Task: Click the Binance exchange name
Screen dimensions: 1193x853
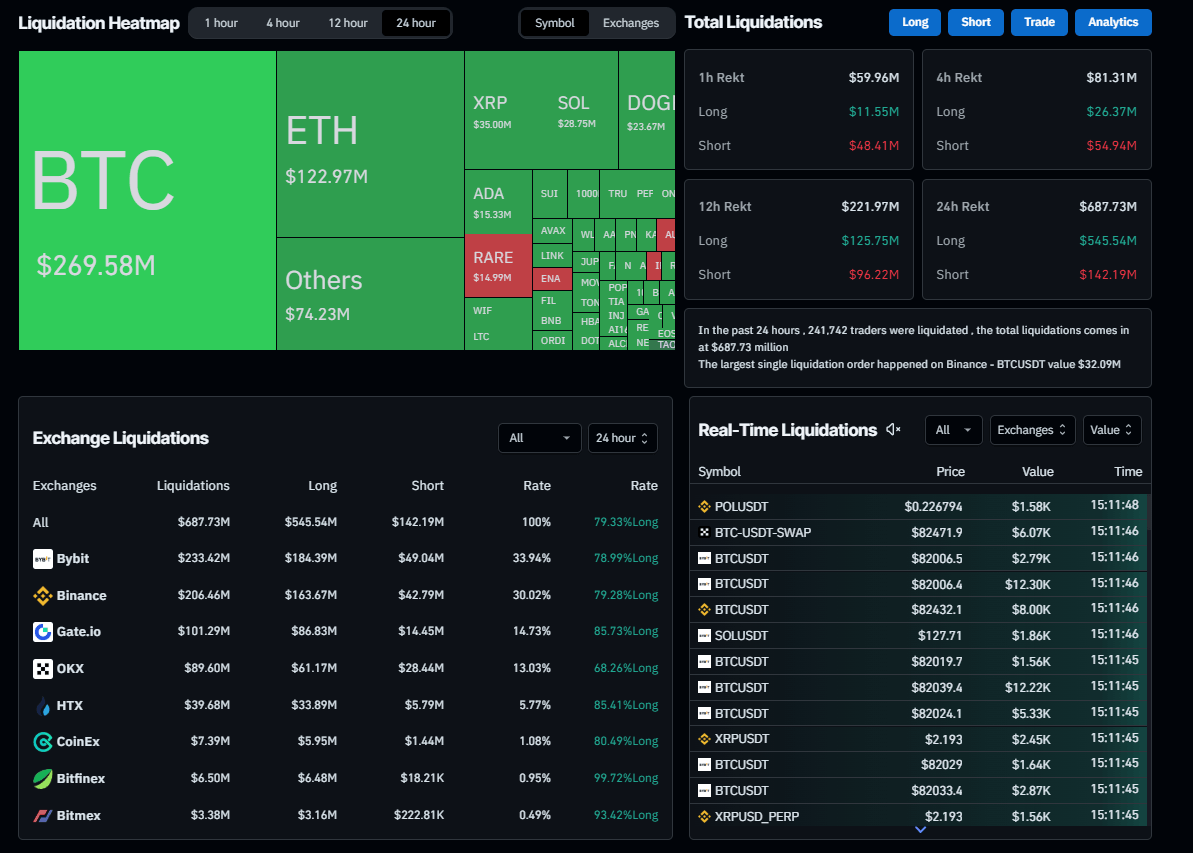Action: coord(81,596)
